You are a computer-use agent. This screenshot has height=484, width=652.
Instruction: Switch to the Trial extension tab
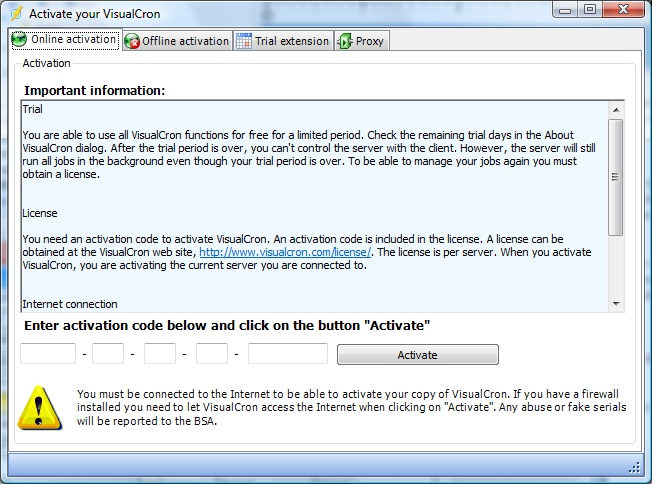(x=282, y=41)
